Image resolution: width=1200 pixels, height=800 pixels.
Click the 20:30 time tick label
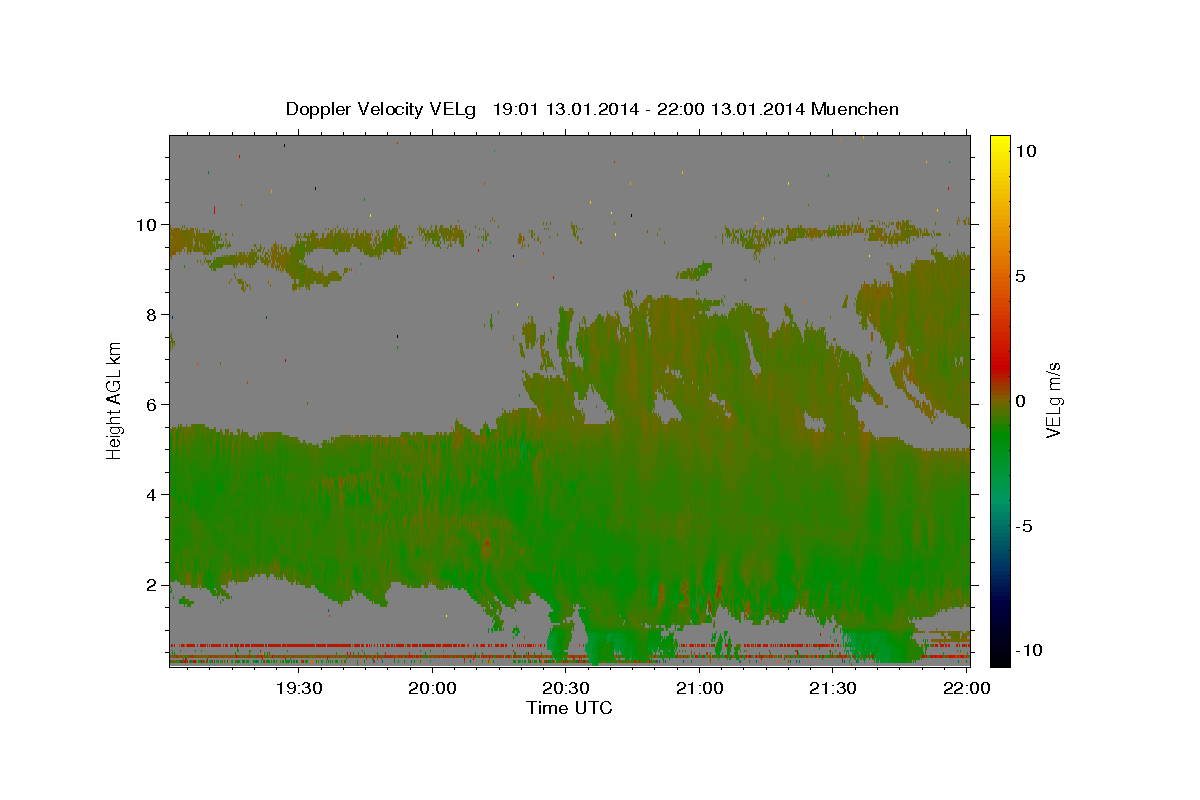pyautogui.click(x=566, y=688)
